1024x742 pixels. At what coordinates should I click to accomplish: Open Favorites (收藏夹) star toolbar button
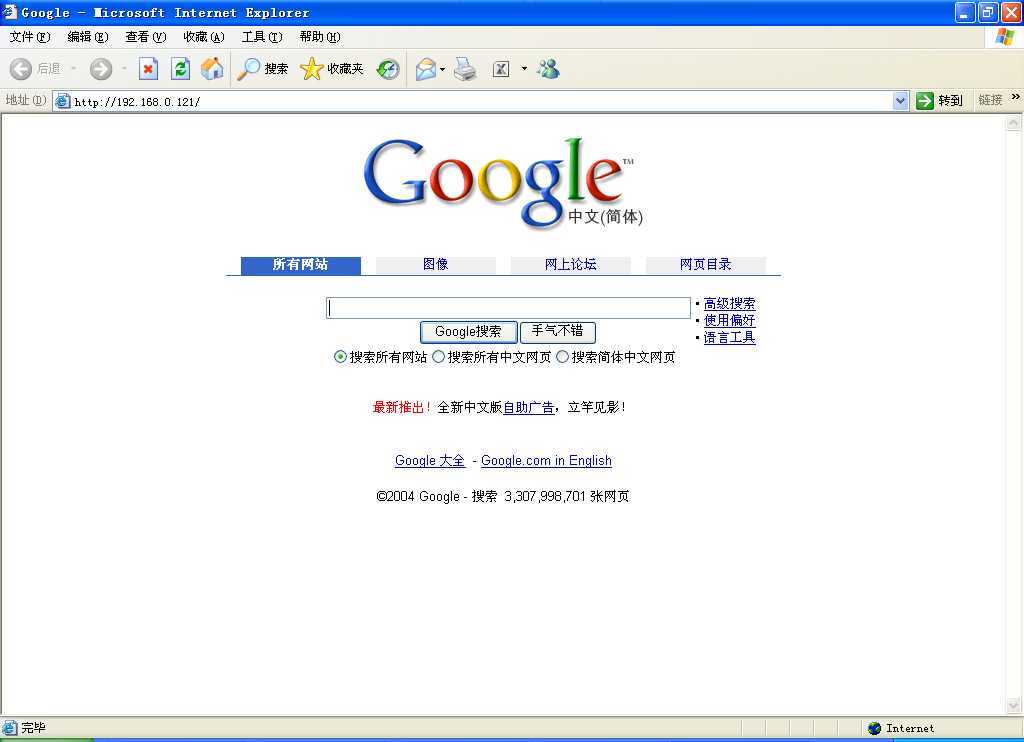(332, 69)
